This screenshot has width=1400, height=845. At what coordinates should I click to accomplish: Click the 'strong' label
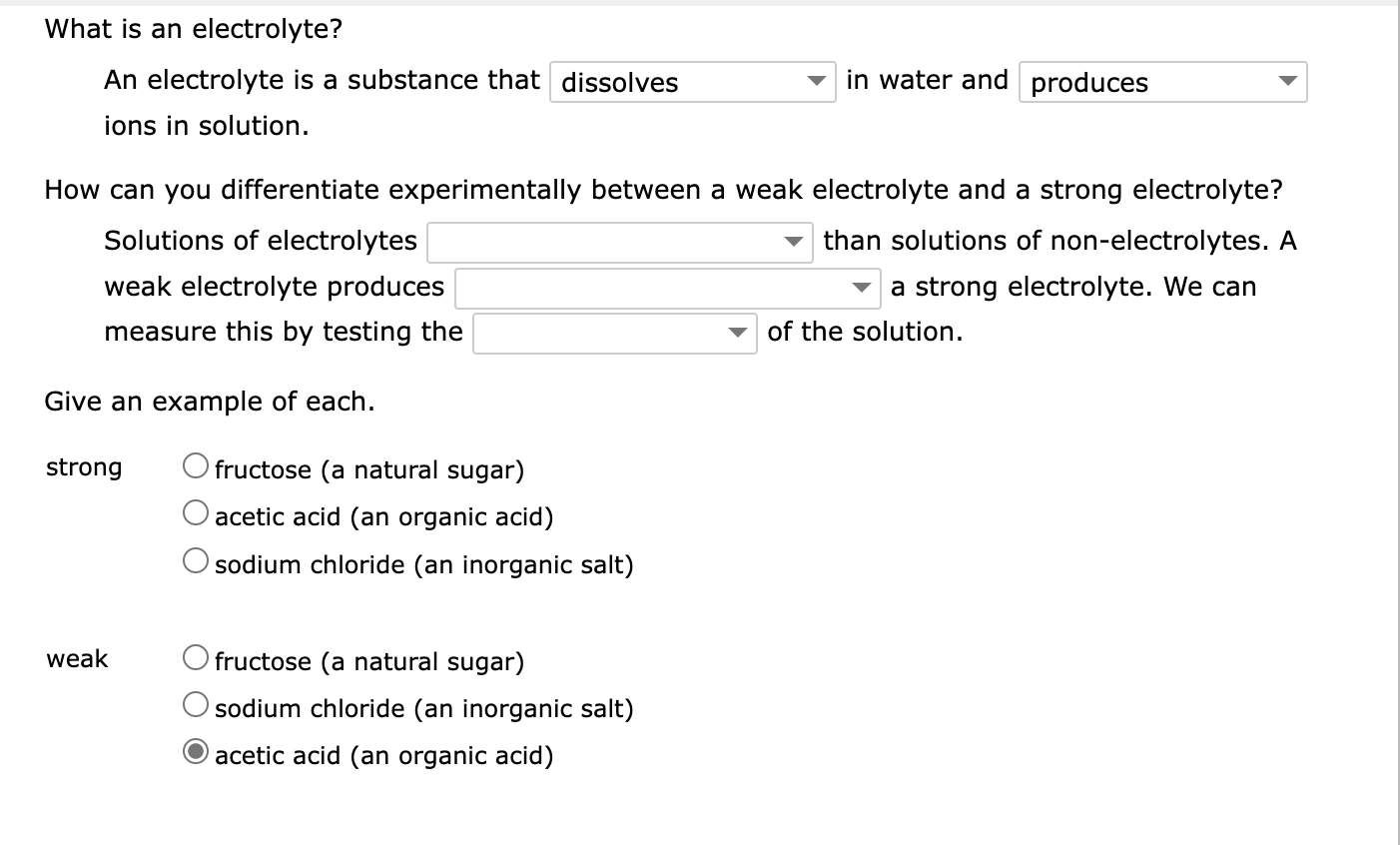(84, 466)
